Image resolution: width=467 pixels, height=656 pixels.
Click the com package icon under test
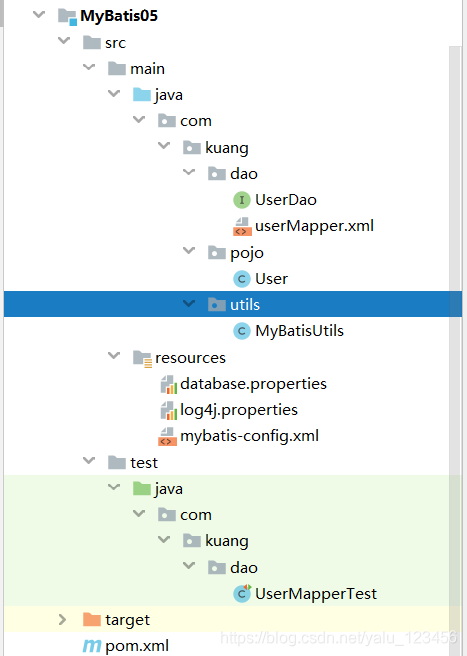point(167,515)
